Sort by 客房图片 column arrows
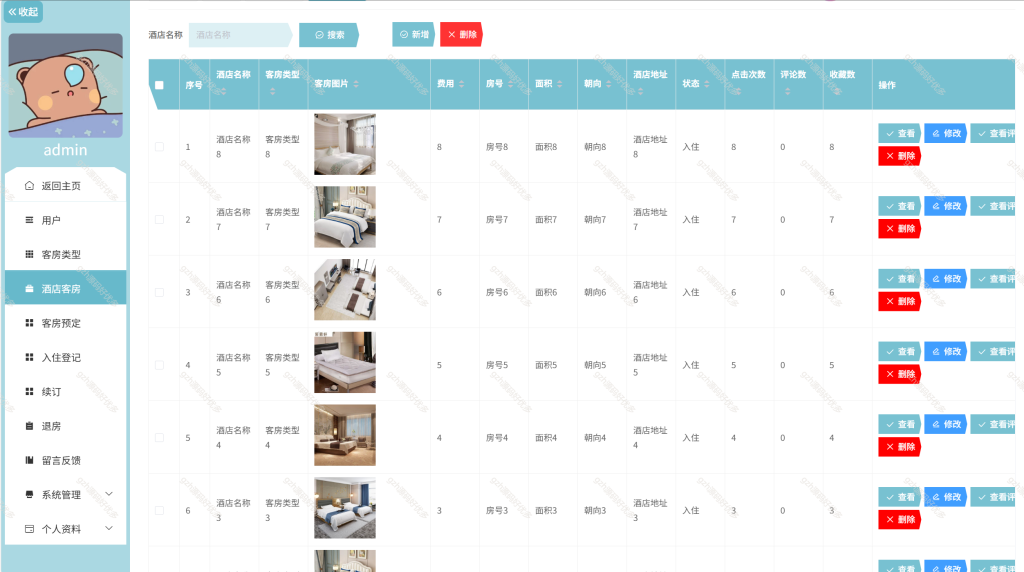The image size is (1024, 572). [x=356, y=84]
